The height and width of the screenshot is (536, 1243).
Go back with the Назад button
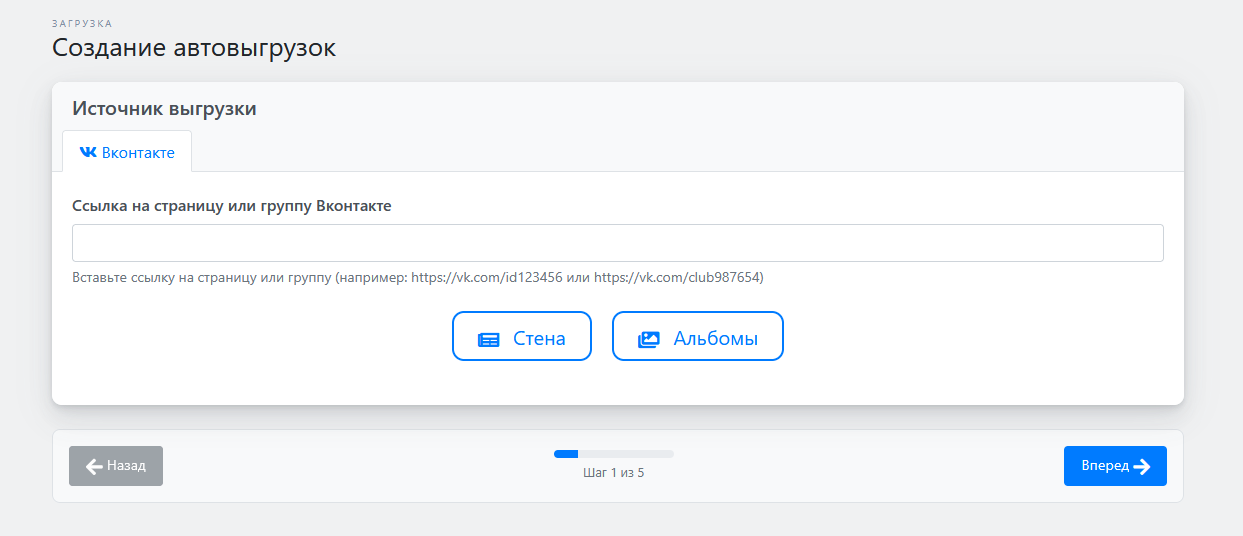(x=116, y=466)
